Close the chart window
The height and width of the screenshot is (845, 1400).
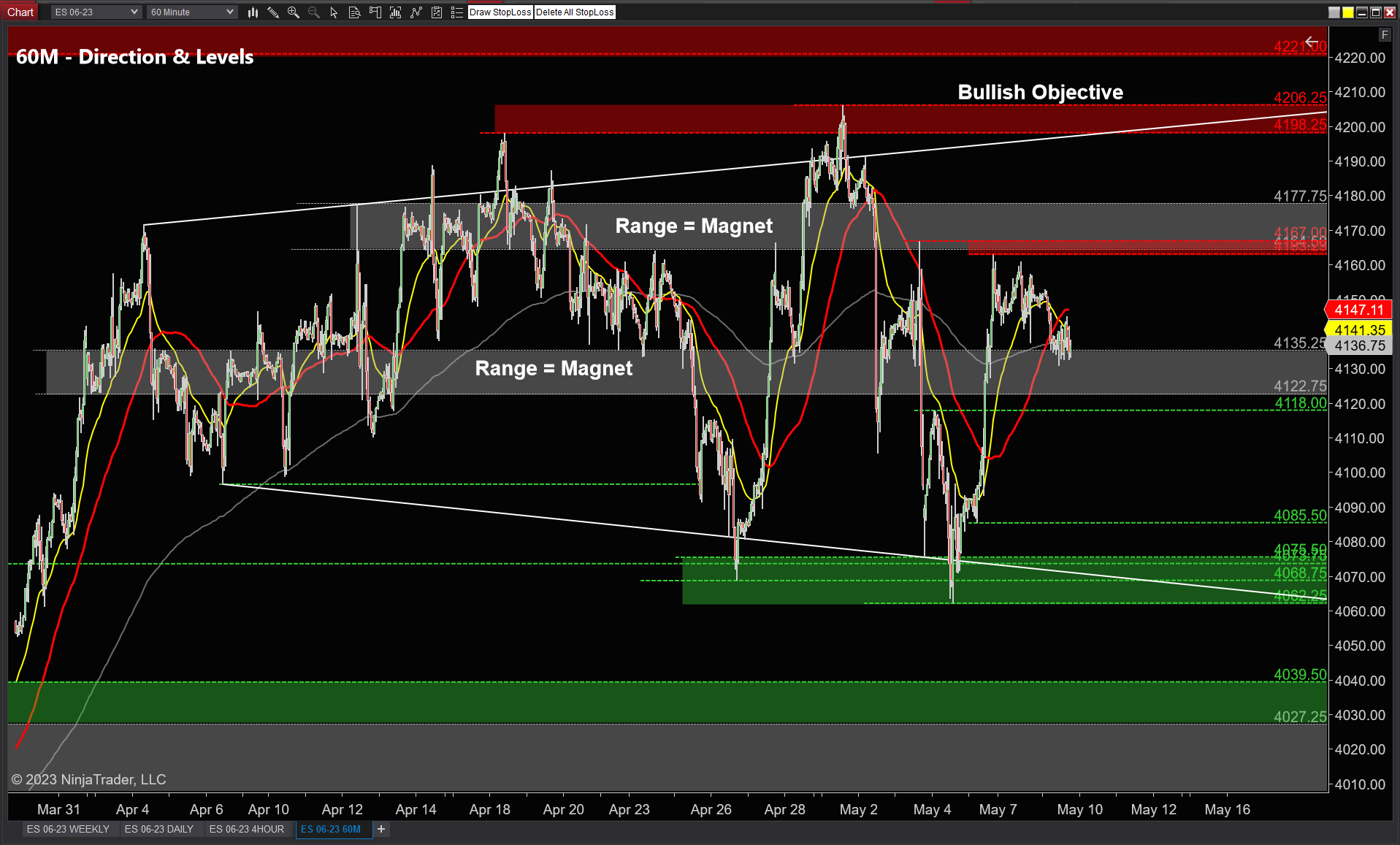[1390, 12]
